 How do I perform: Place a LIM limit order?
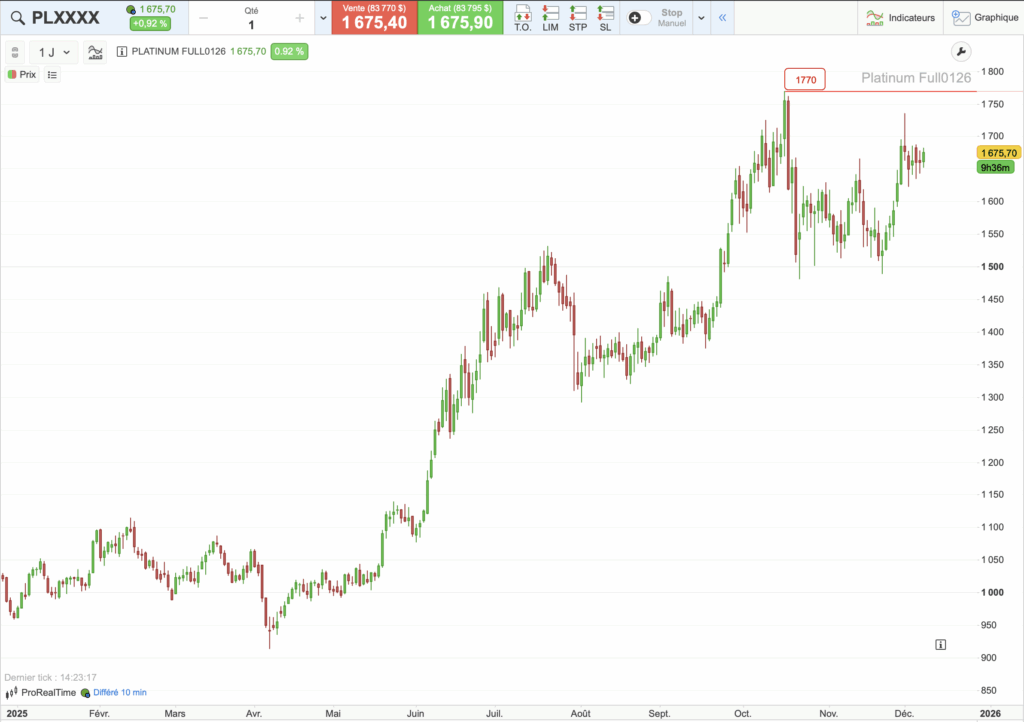[550, 18]
